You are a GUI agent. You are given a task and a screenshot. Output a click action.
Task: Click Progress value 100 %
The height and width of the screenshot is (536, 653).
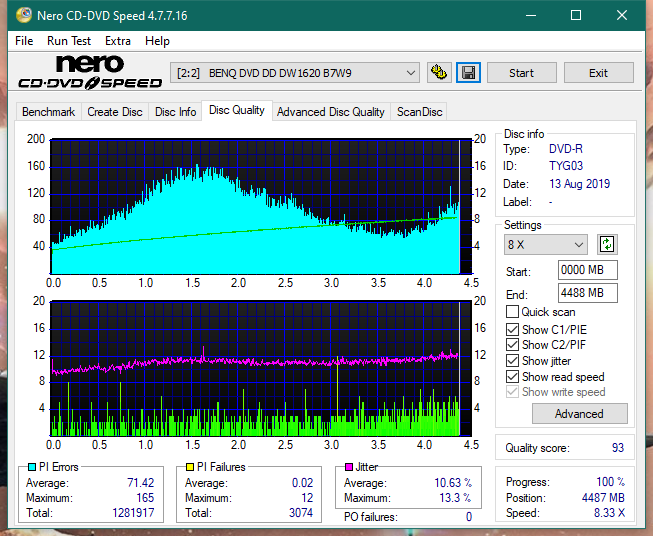(x=611, y=482)
